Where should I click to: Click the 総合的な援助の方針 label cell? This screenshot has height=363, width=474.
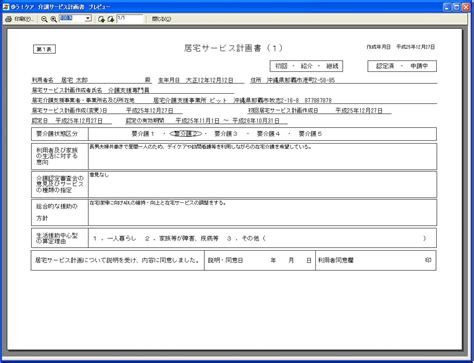click(x=60, y=212)
